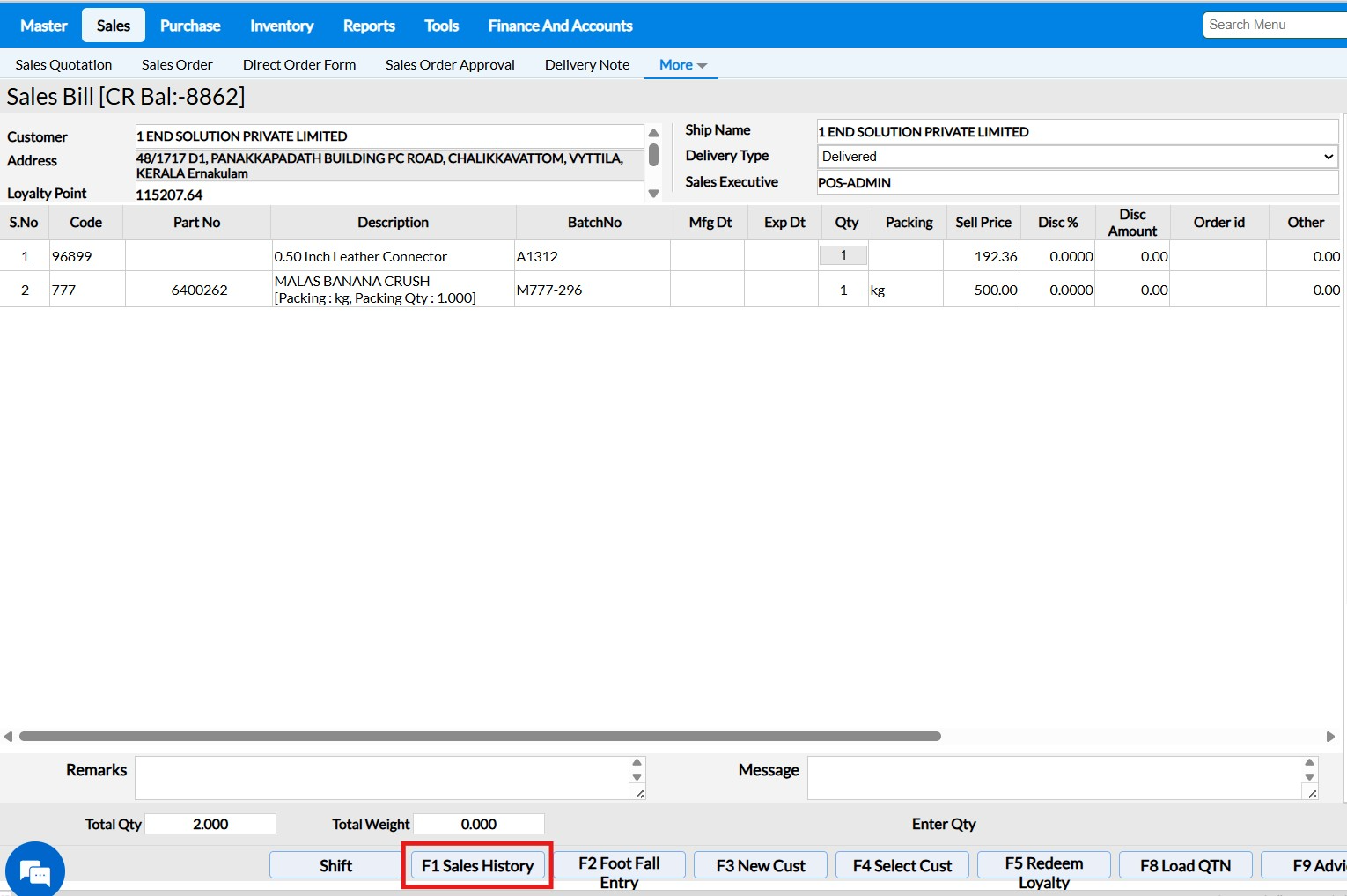Viewport: 1347px width, 896px height.
Task: Open the chat support bubble icon
Action: pyautogui.click(x=35, y=871)
